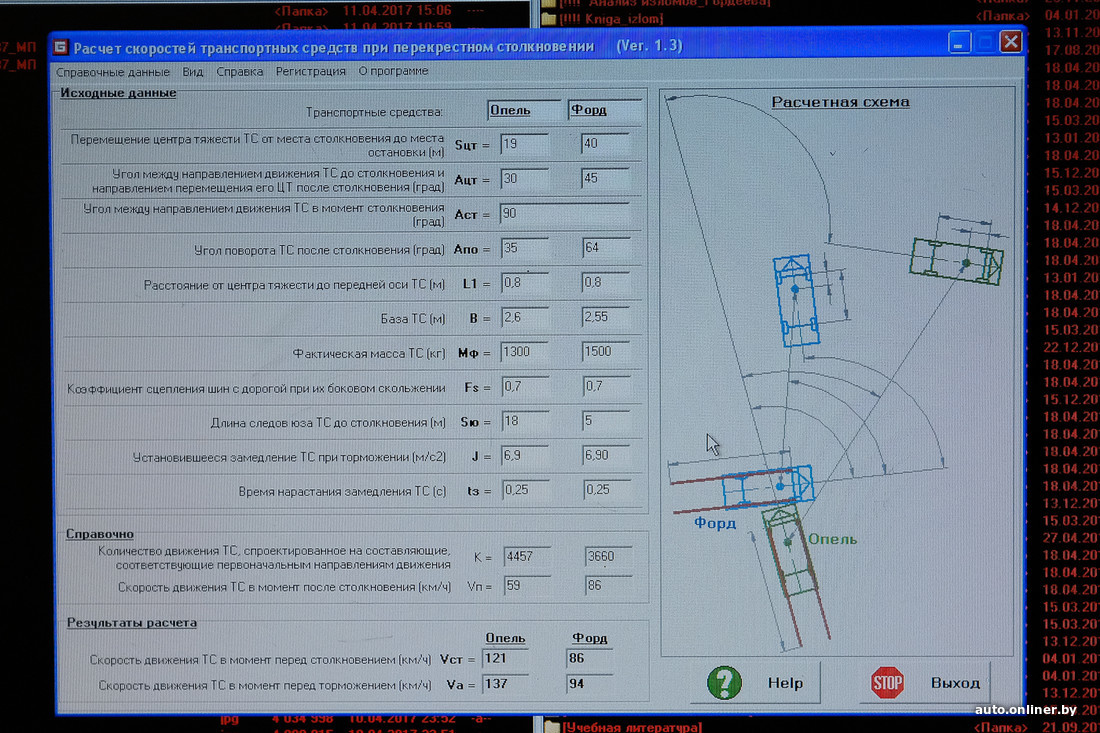The image size is (1100, 733).
Task: Click J deceleration field with 6,90
Action: [x=608, y=456]
